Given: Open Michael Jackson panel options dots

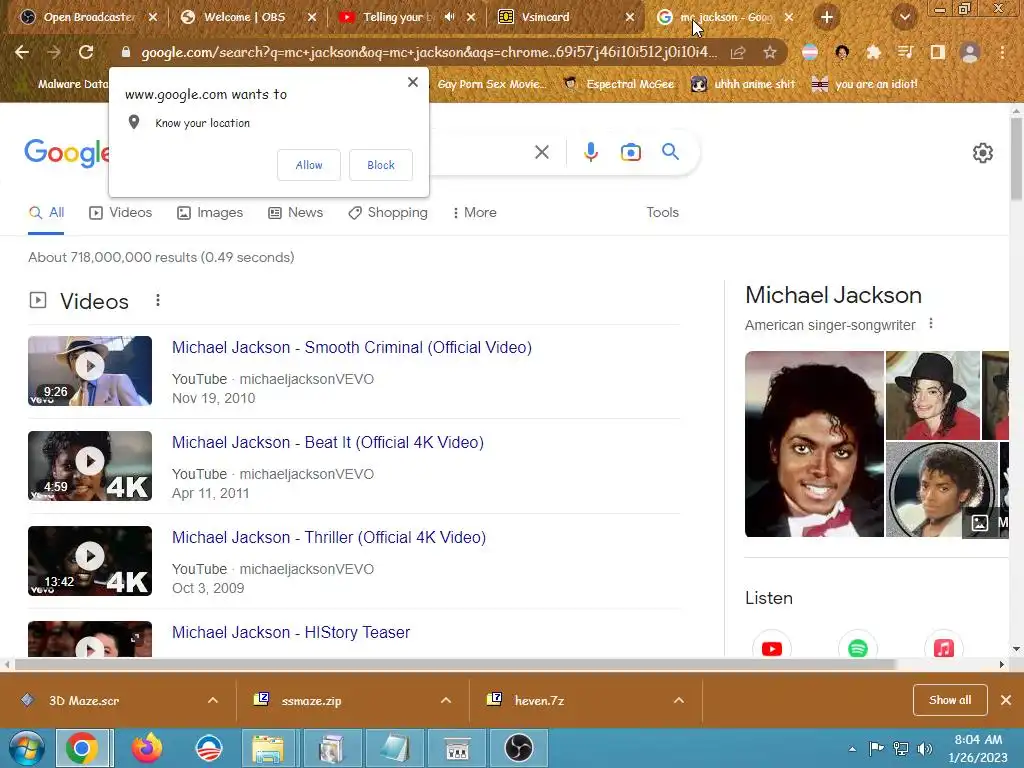Looking at the screenshot, I should (x=931, y=324).
